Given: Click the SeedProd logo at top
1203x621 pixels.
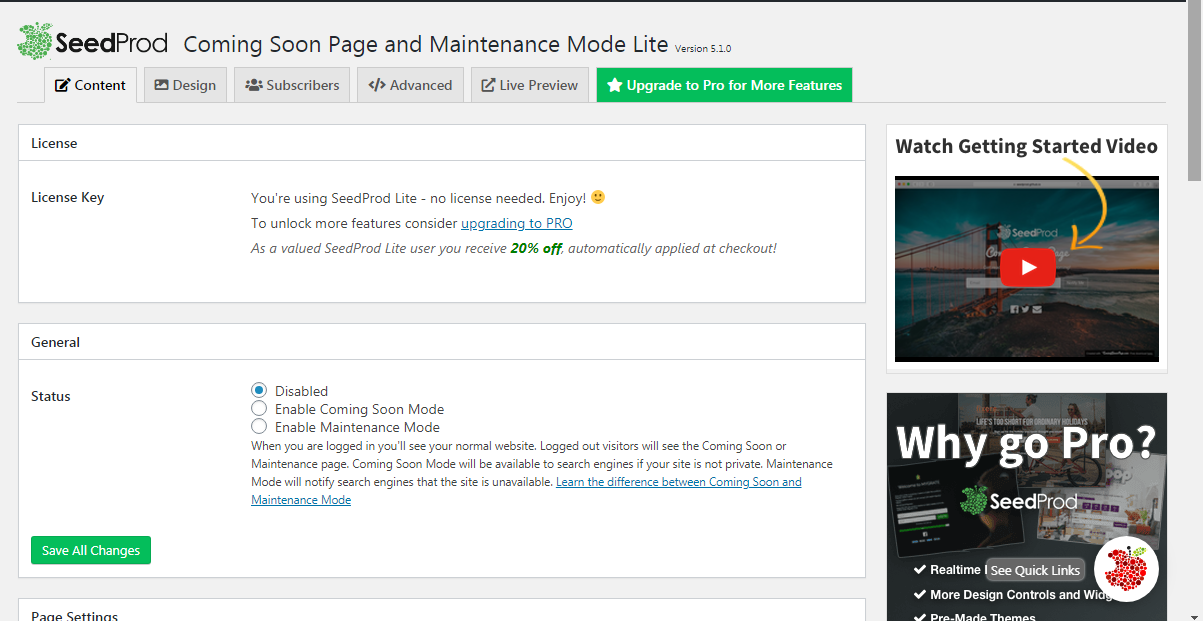Looking at the screenshot, I should pos(93,42).
